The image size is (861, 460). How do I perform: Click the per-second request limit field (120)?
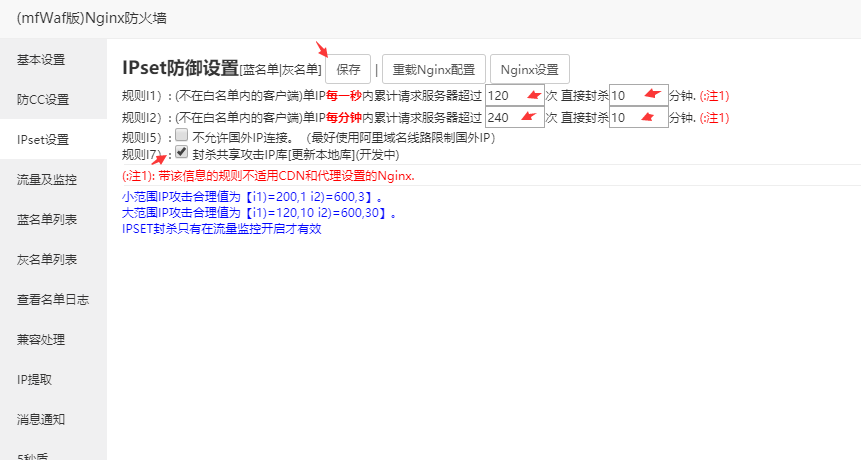[515, 96]
